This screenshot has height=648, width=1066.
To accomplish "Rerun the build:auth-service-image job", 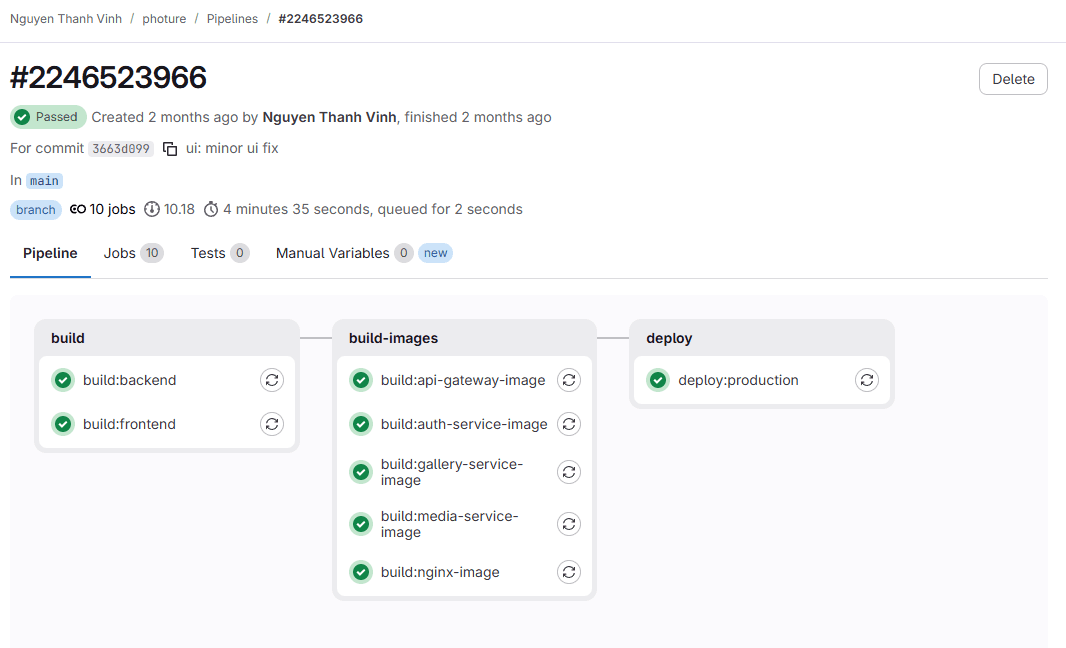I will pos(568,424).
